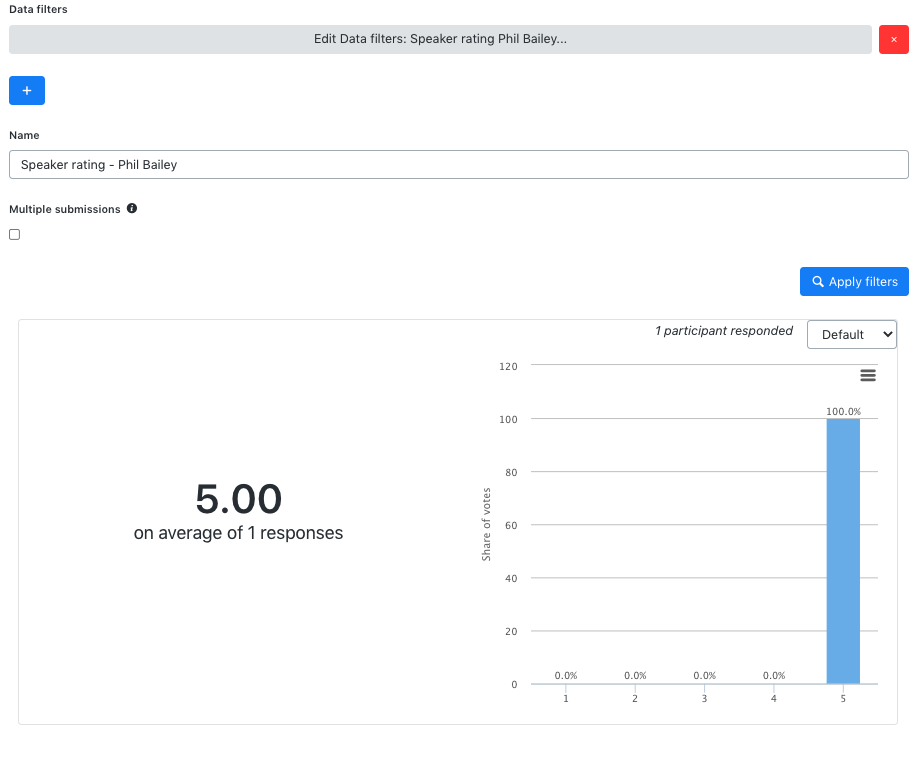Click 'on average of 1 responses' text

238,533
